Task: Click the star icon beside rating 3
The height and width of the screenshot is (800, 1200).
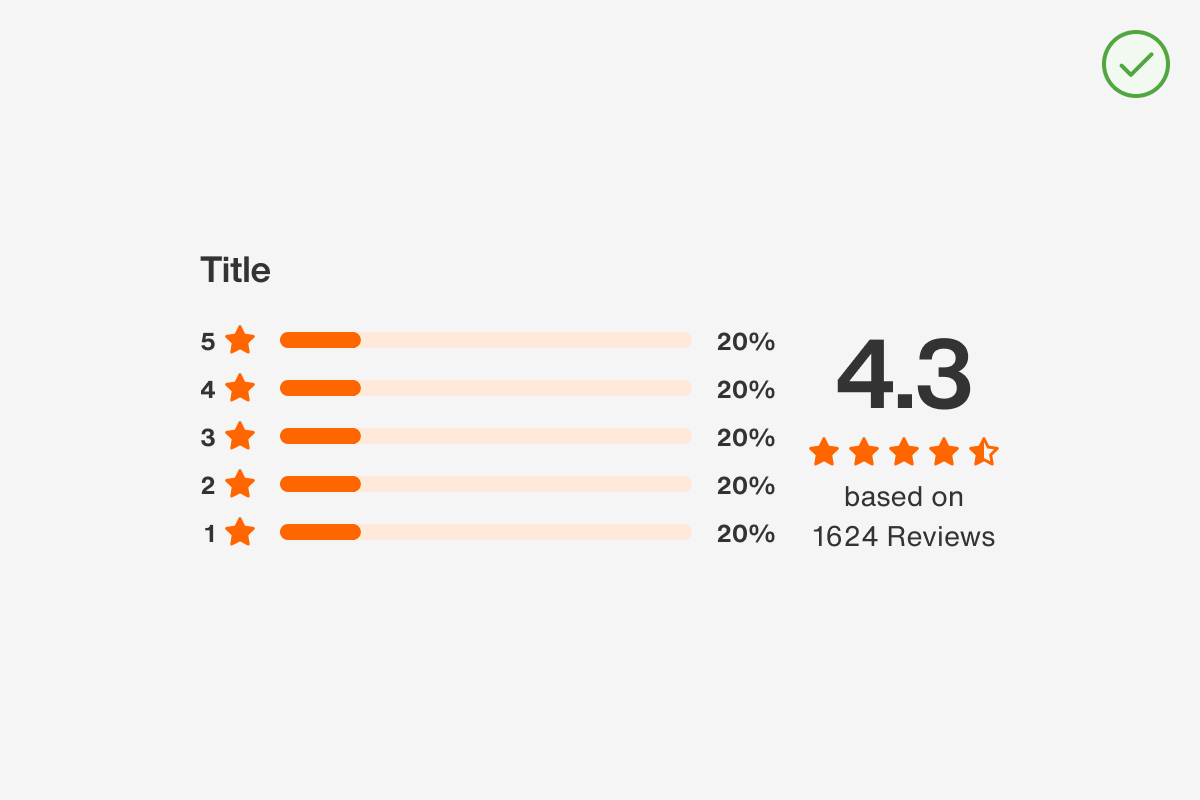Action: tap(240, 436)
